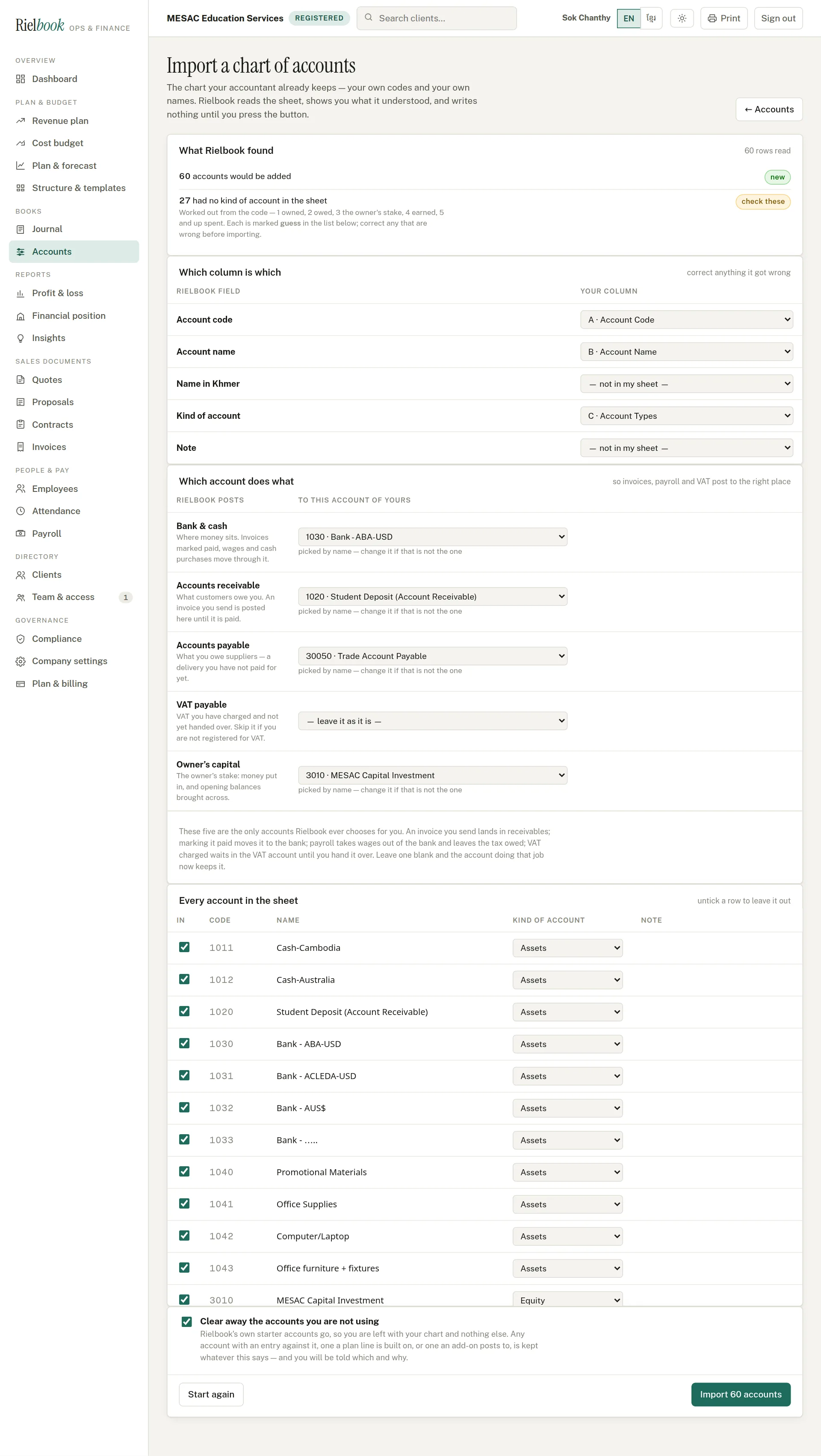Click the Quotes document icon
The width and height of the screenshot is (821, 1456).
pyautogui.click(x=21, y=380)
